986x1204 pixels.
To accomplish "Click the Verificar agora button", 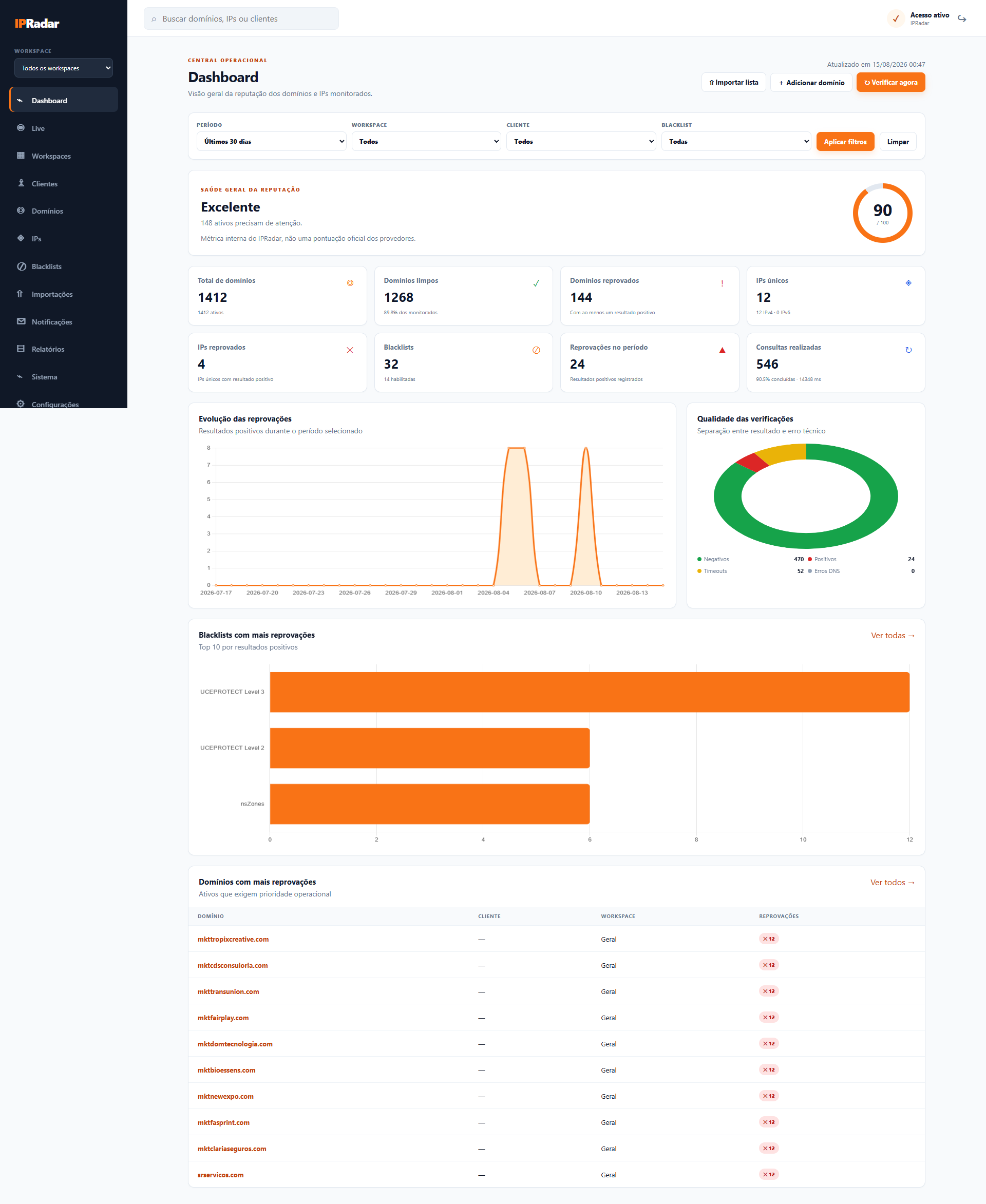I will (x=890, y=82).
